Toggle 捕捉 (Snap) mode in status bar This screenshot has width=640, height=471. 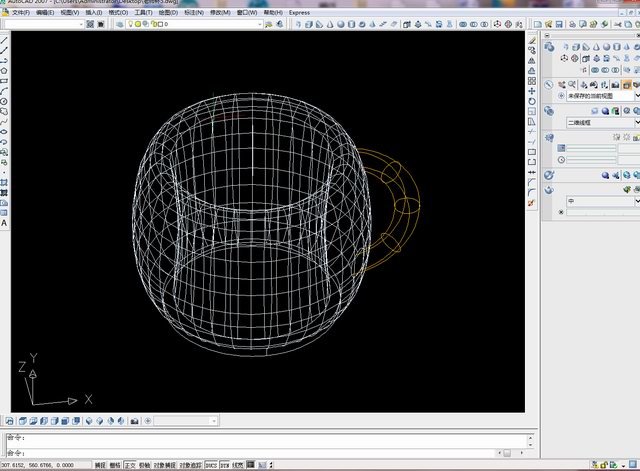(99, 465)
